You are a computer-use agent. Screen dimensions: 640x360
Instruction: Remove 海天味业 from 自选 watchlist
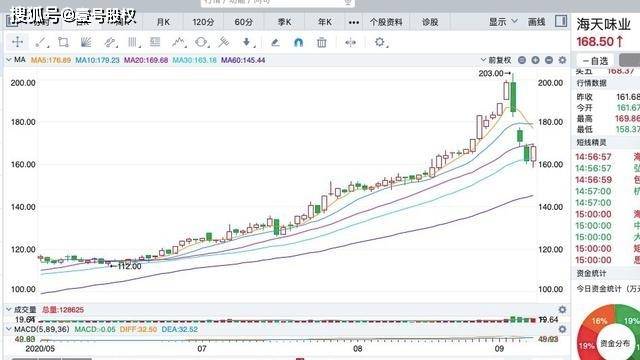595,61
